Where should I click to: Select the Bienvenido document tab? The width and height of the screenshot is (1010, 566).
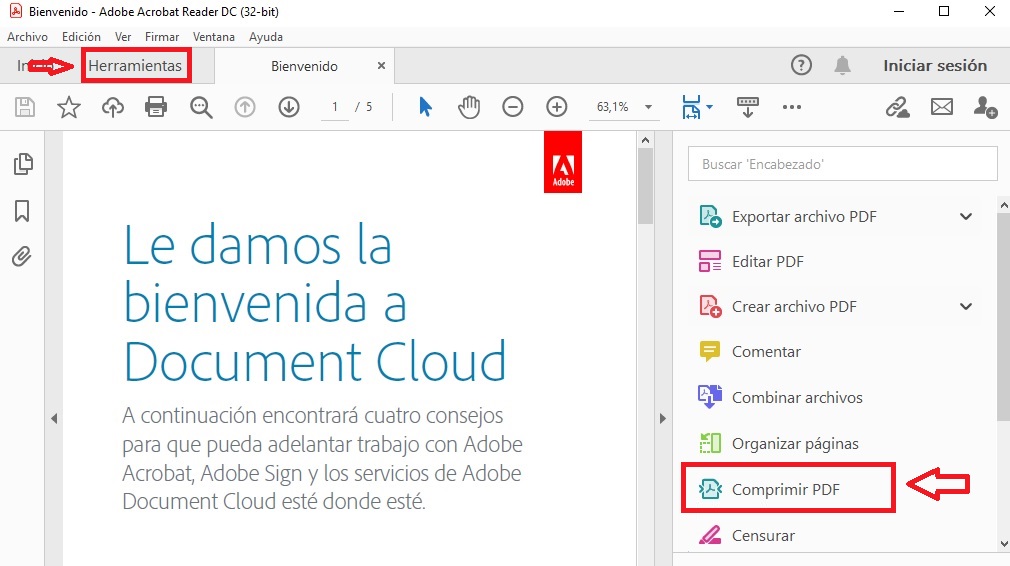point(304,66)
